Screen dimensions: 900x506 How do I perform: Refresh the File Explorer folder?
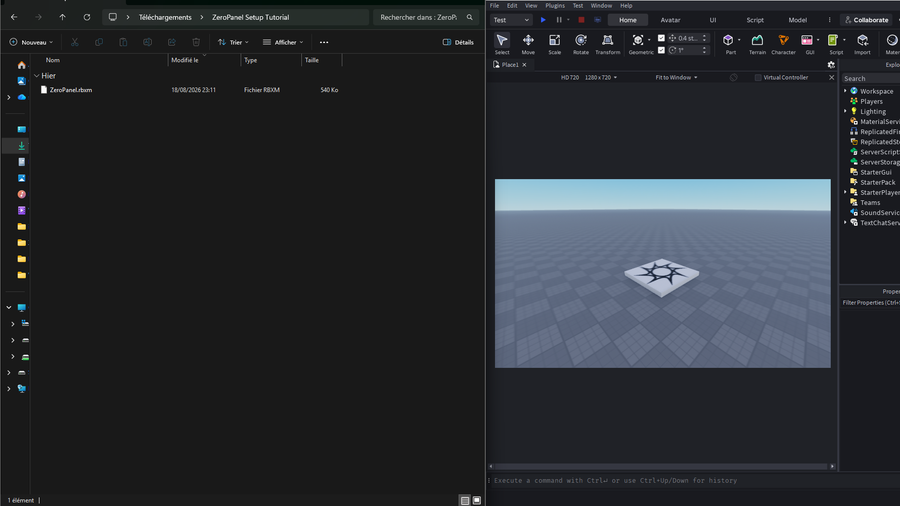[87, 17]
